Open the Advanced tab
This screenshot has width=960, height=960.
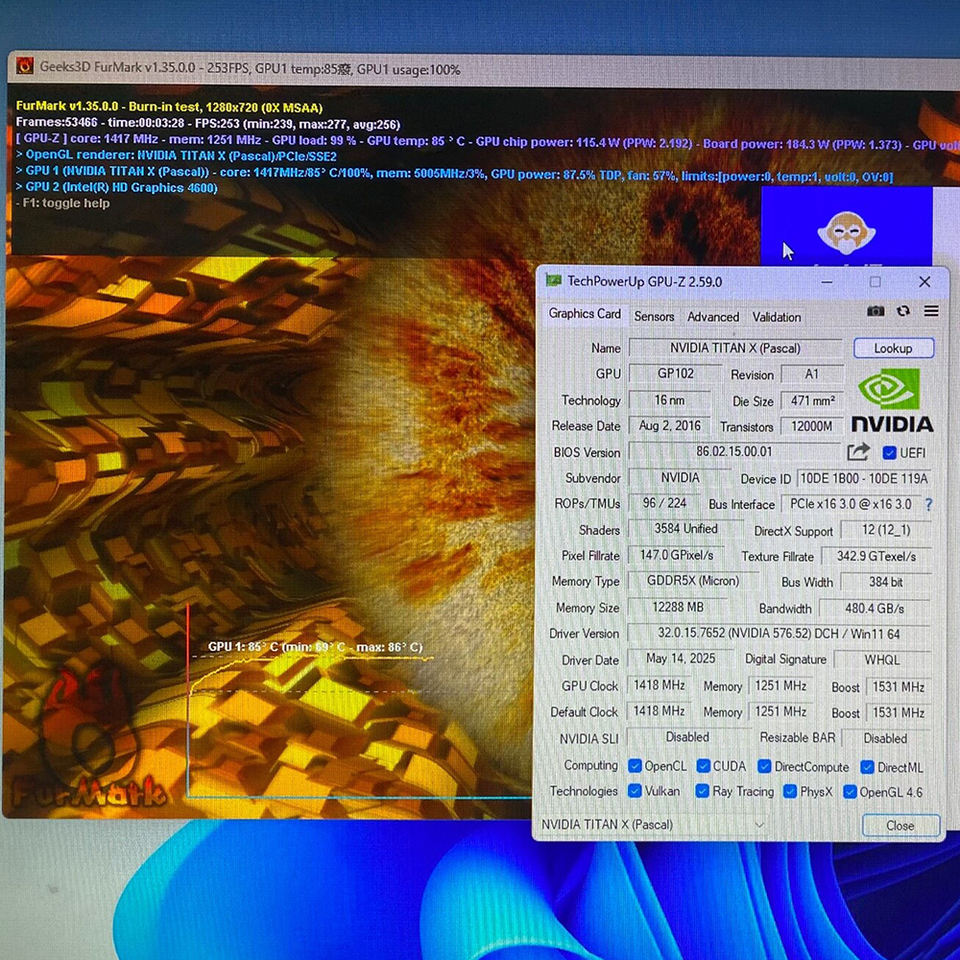click(713, 316)
